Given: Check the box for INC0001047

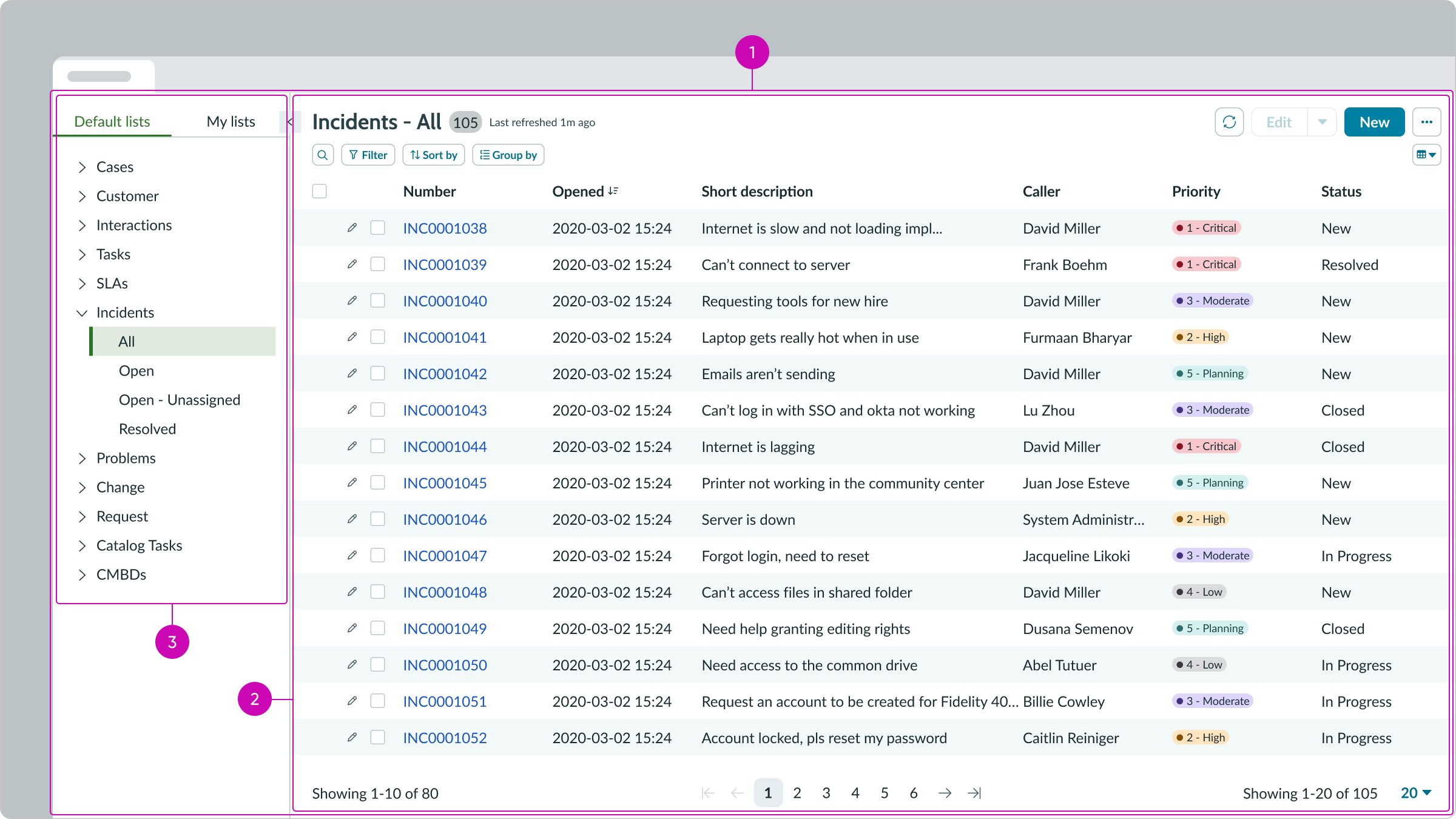Looking at the screenshot, I should point(378,555).
